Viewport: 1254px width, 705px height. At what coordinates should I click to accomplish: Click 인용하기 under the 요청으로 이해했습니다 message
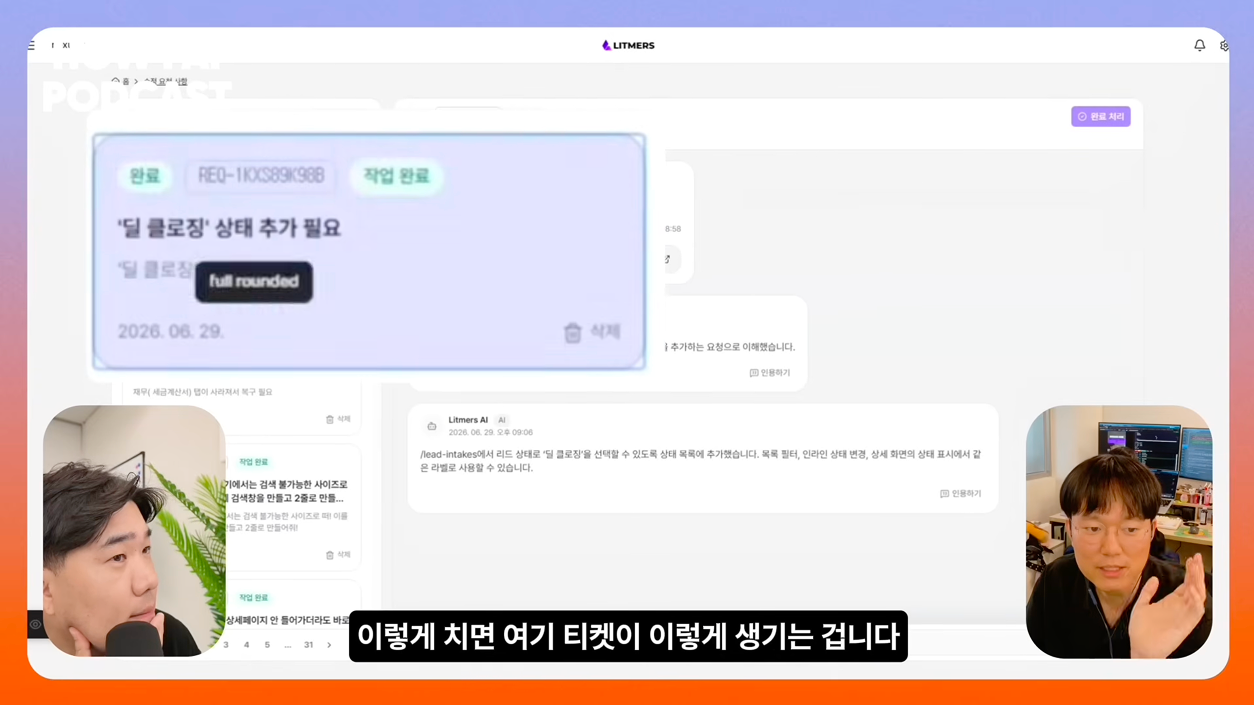pos(769,373)
